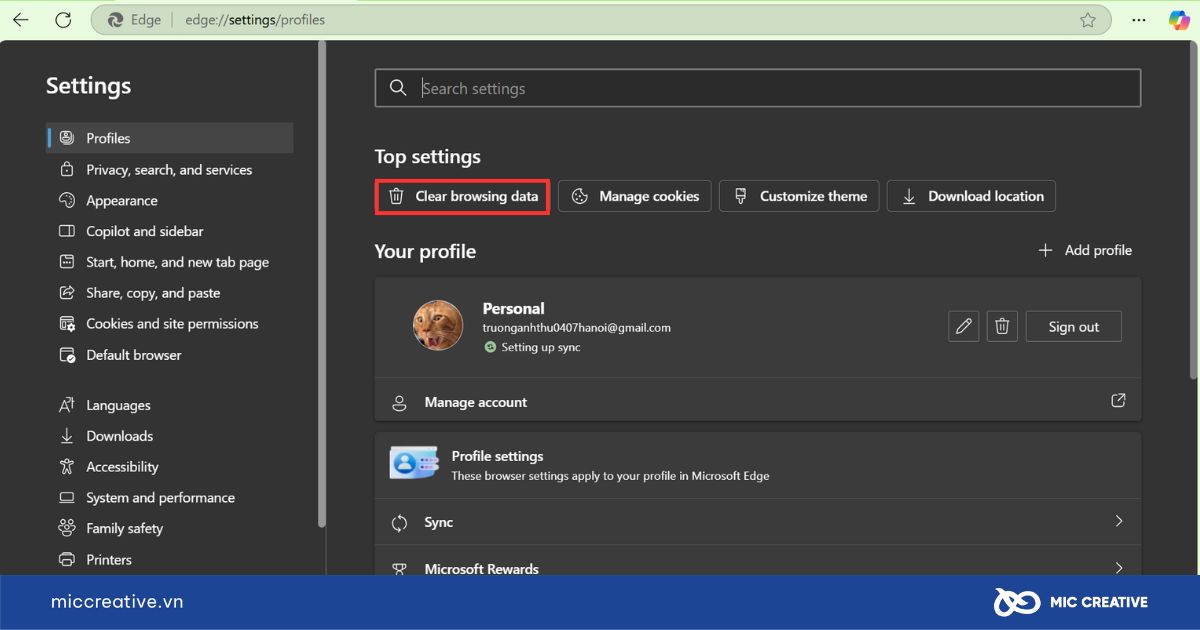This screenshot has height=630, width=1200.
Task: Click the Default browser icon in sidebar
Action: click(x=67, y=355)
